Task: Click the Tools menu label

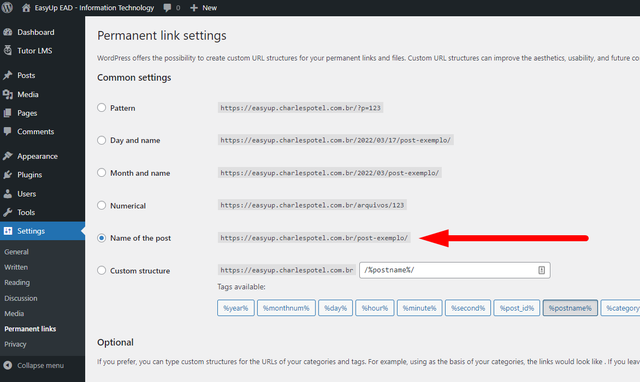Action: pos(26,212)
